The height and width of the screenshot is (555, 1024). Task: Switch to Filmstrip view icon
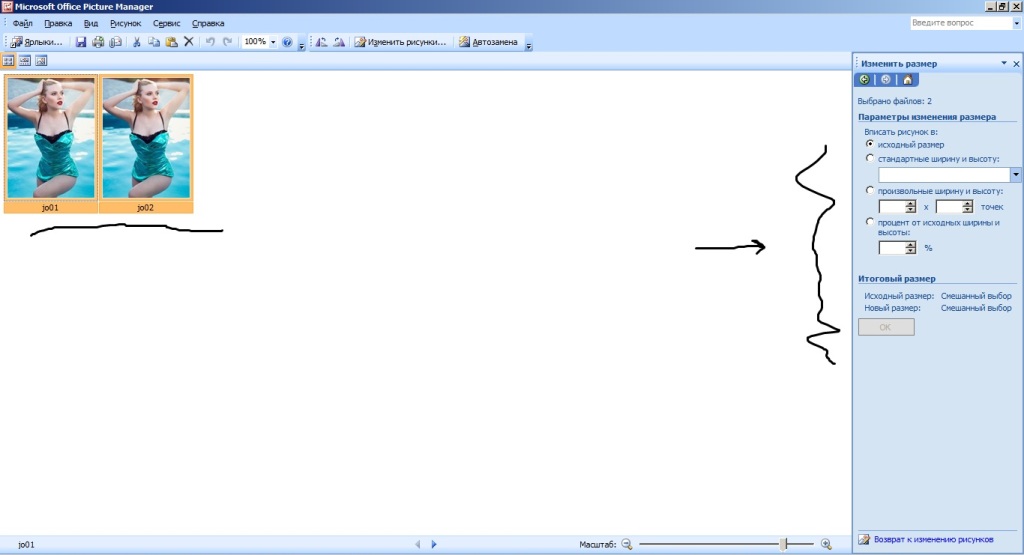pyautogui.click(x=25, y=61)
